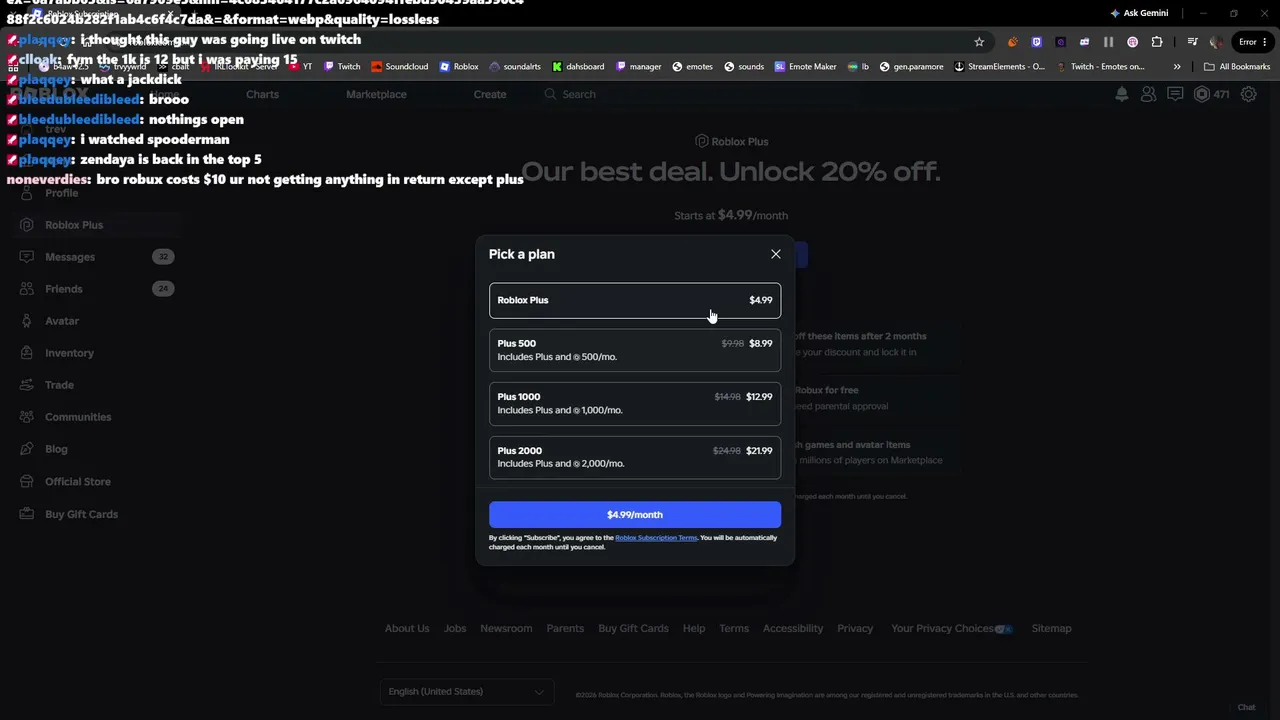Click the Messages sidebar icon
The image size is (1280, 720).
pos(26,257)
